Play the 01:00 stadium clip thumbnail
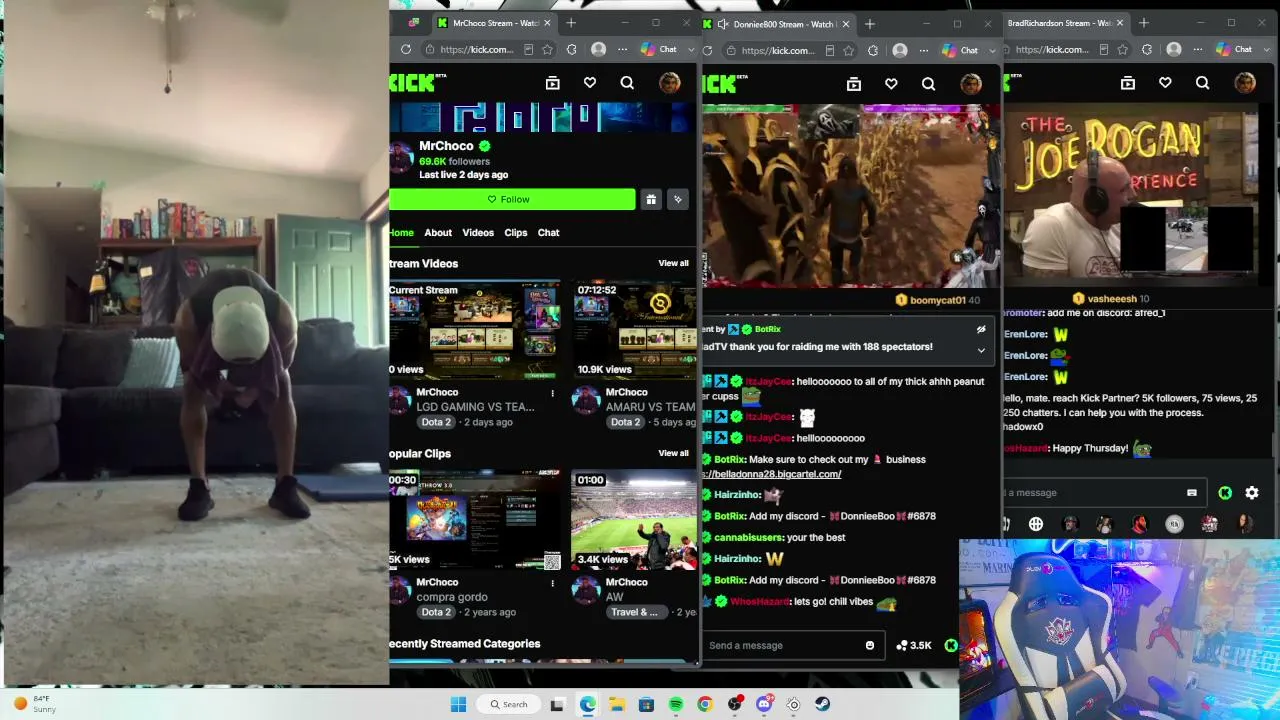This screenshot has width=1280, height=720. 634,520
